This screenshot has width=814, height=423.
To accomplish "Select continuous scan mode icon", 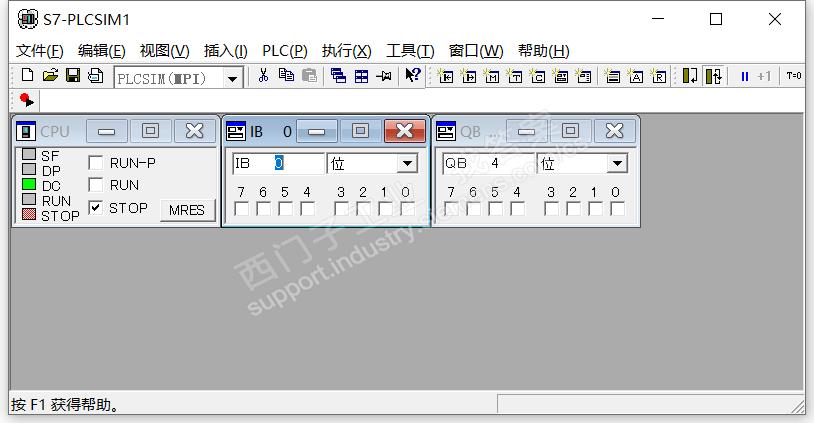I will point(714,76).
